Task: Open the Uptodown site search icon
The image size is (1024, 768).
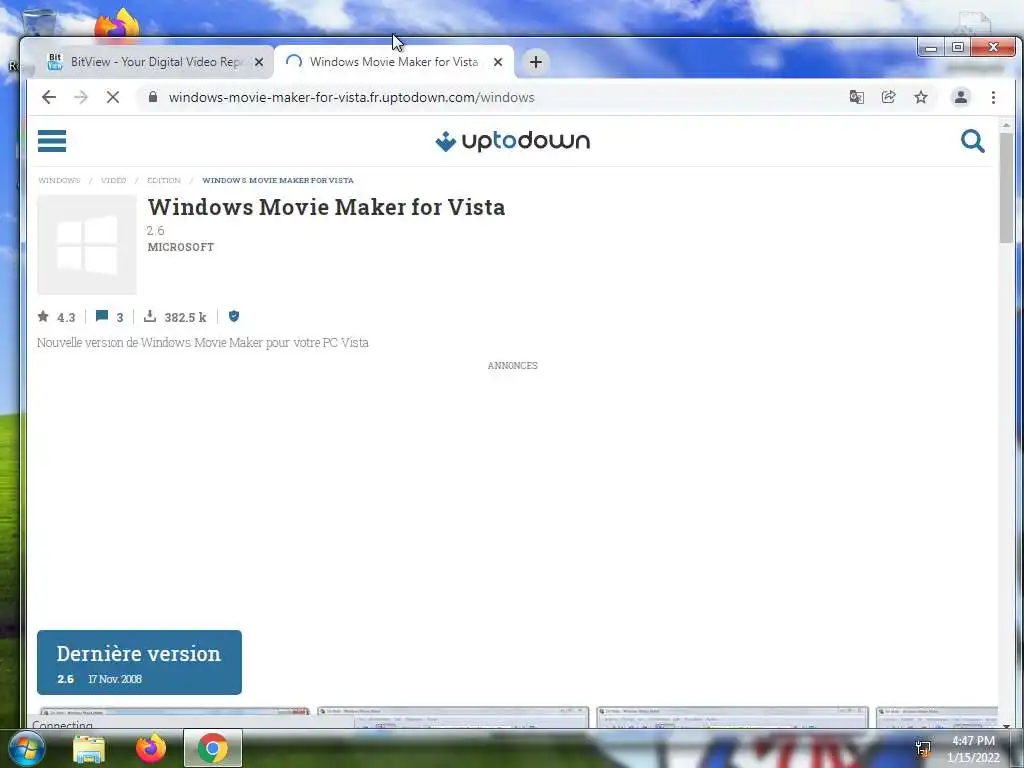Action: 972,141
